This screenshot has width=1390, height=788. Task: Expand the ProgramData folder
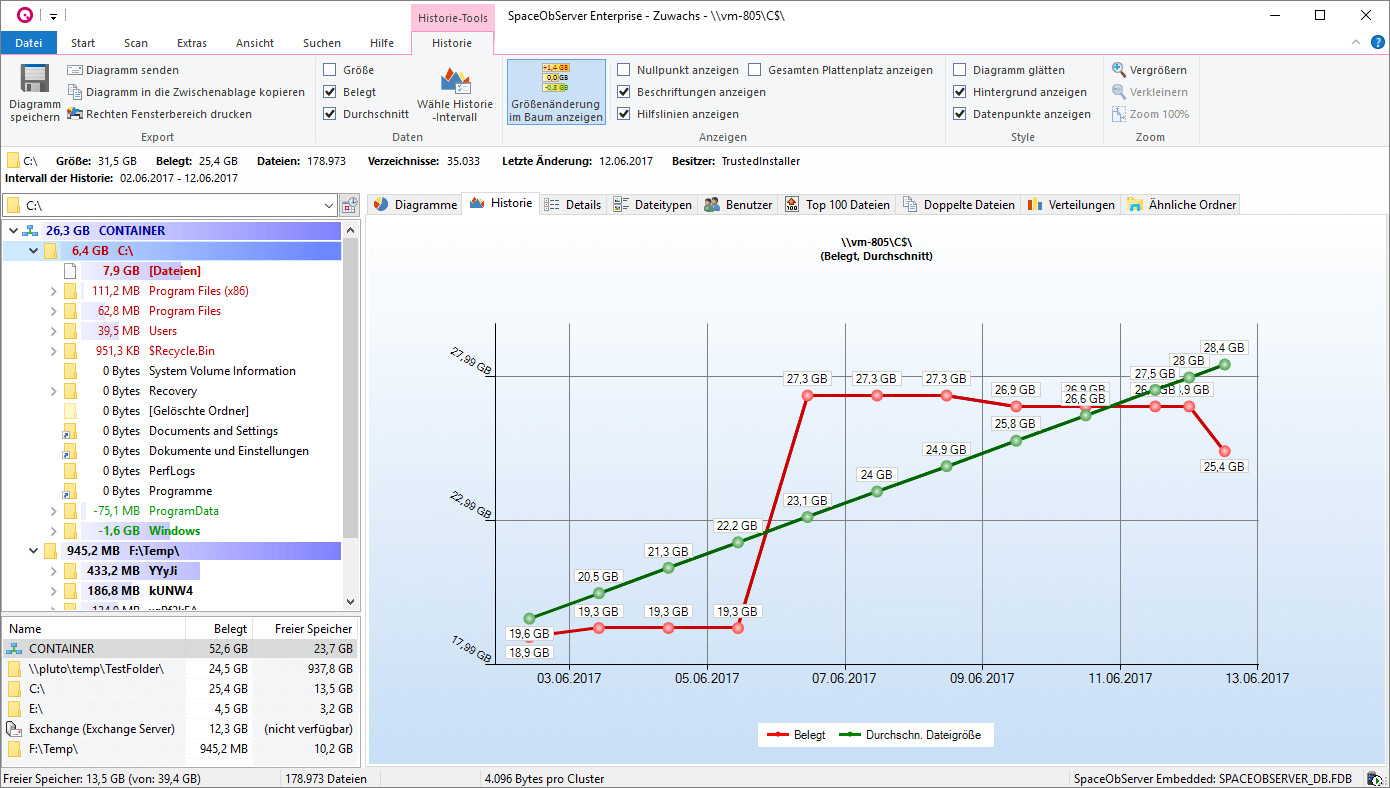click(x=53, y=511)
